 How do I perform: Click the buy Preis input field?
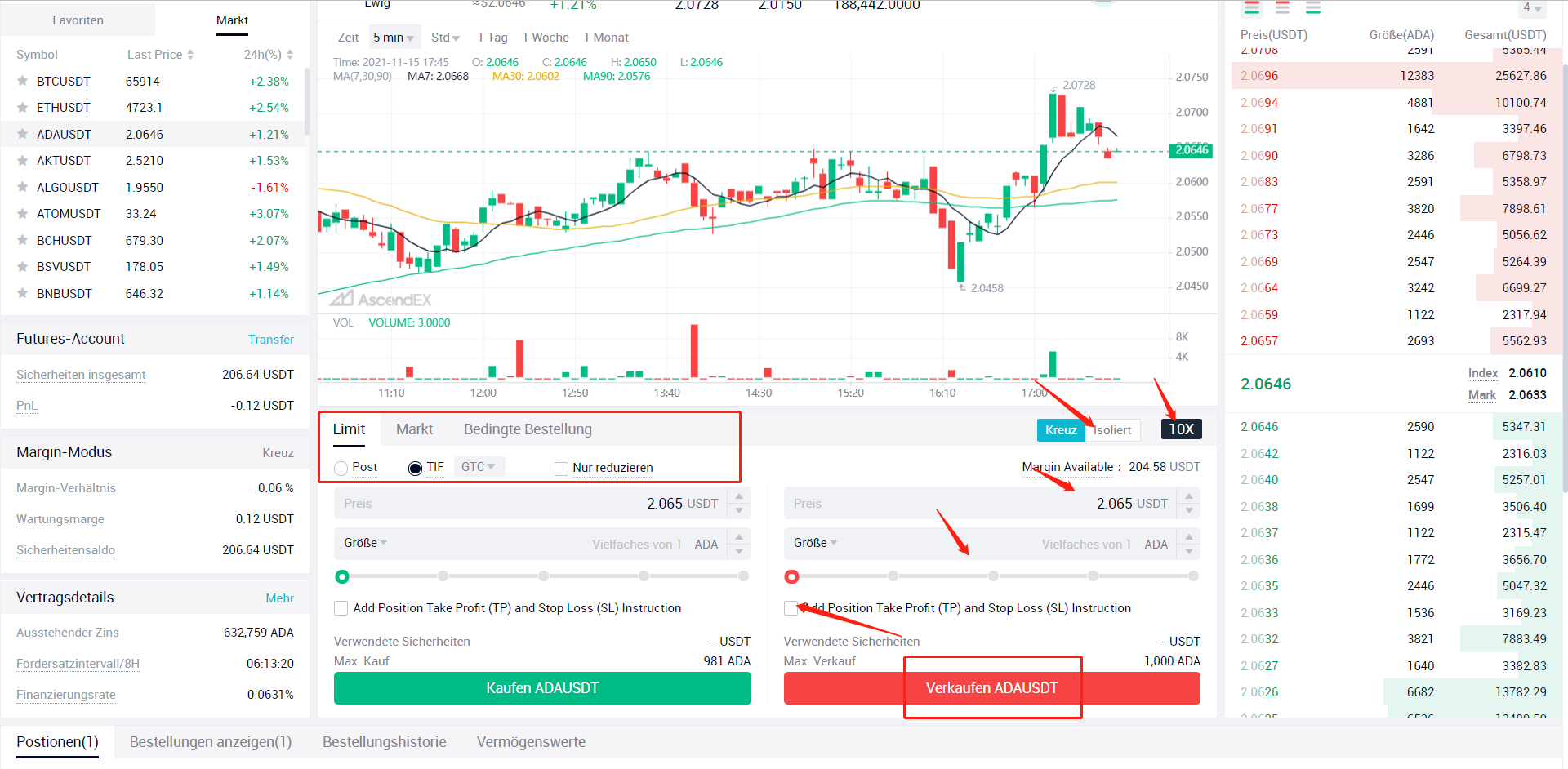click(532, 504)
